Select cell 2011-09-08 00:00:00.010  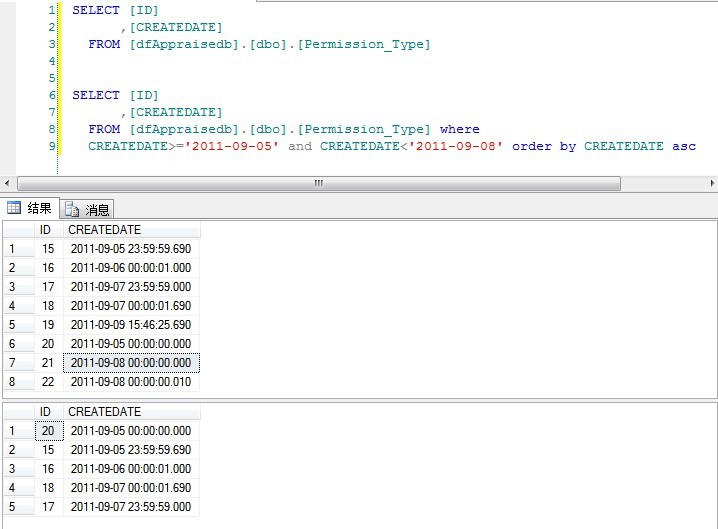[x=131, y=382]
